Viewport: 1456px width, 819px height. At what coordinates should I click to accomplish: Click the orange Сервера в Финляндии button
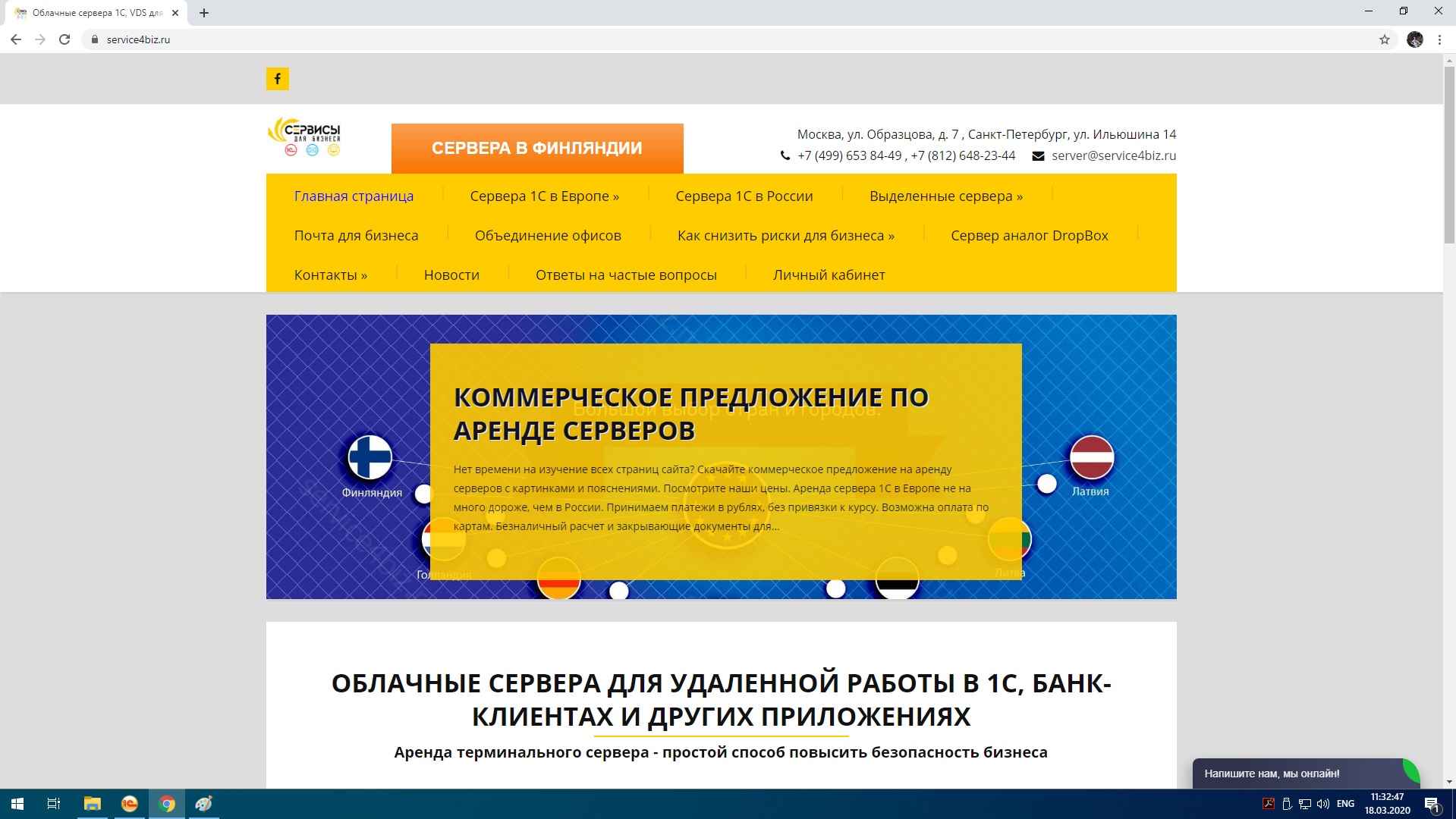[x=536, y=149]
